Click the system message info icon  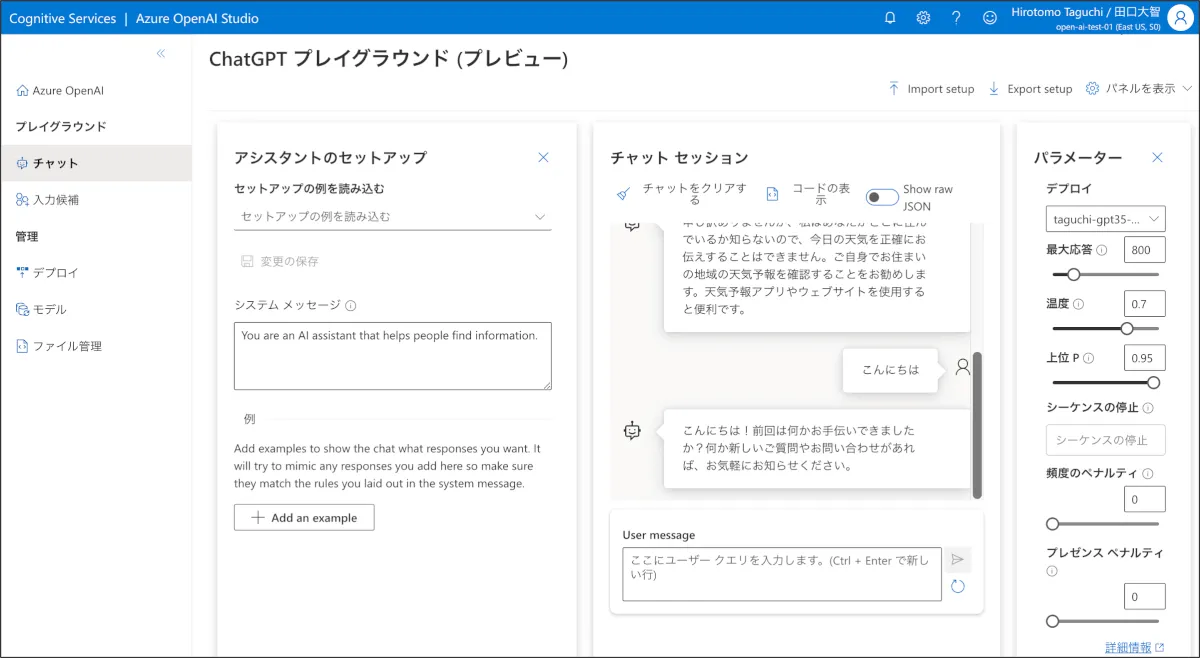point(351,306)
